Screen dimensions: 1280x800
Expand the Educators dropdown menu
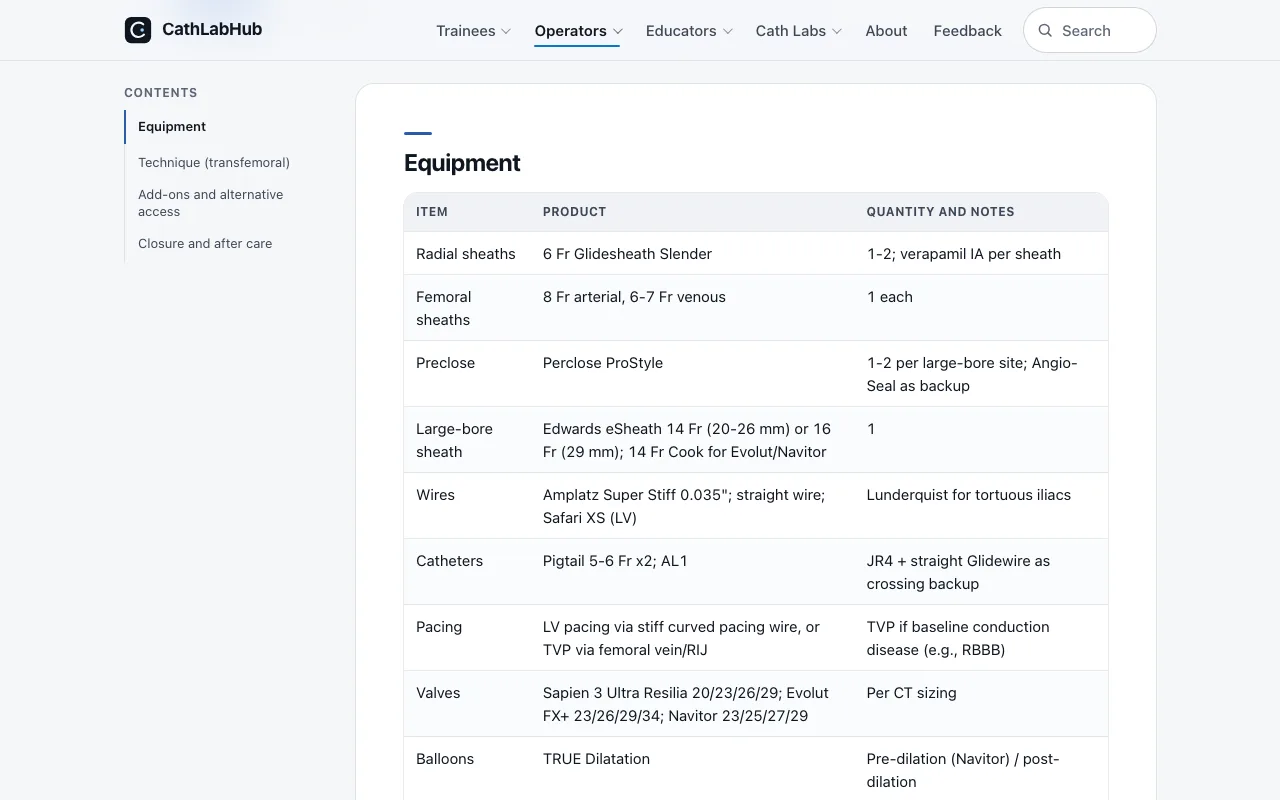pyautogui.click(x=689, y=31)
